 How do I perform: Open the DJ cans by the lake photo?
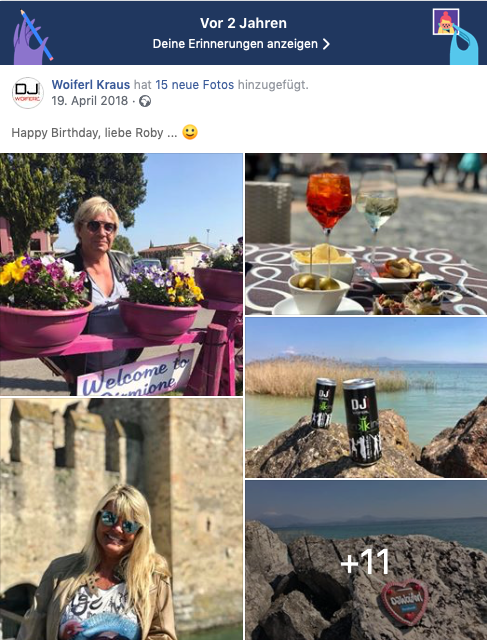coord(366,398)
